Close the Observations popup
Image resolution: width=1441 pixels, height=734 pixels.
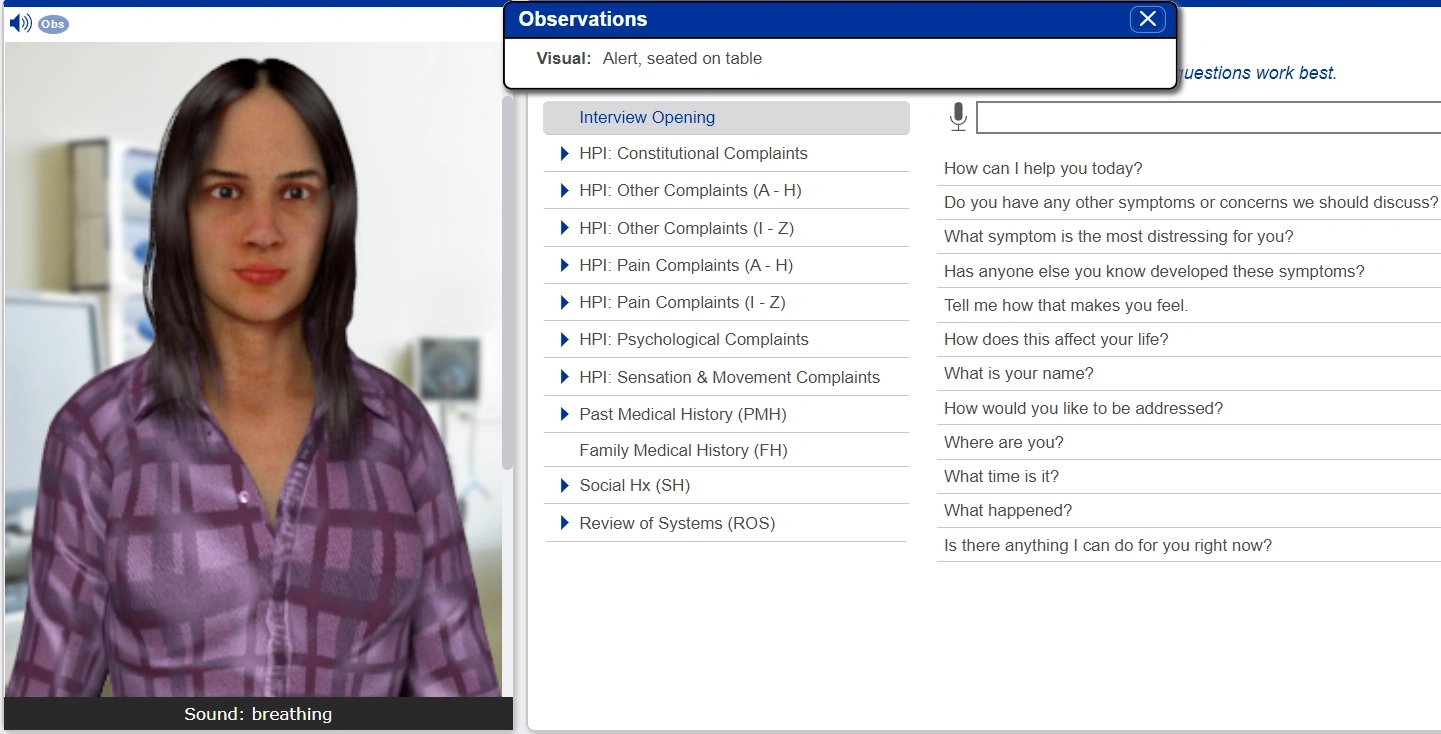click(1148, 19)
